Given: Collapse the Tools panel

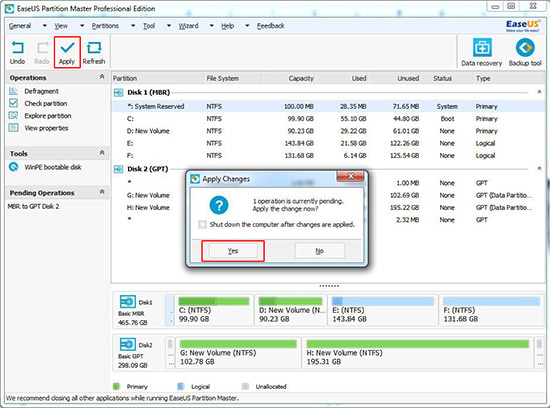Looking at the screenshot, I should coord(102,153).
